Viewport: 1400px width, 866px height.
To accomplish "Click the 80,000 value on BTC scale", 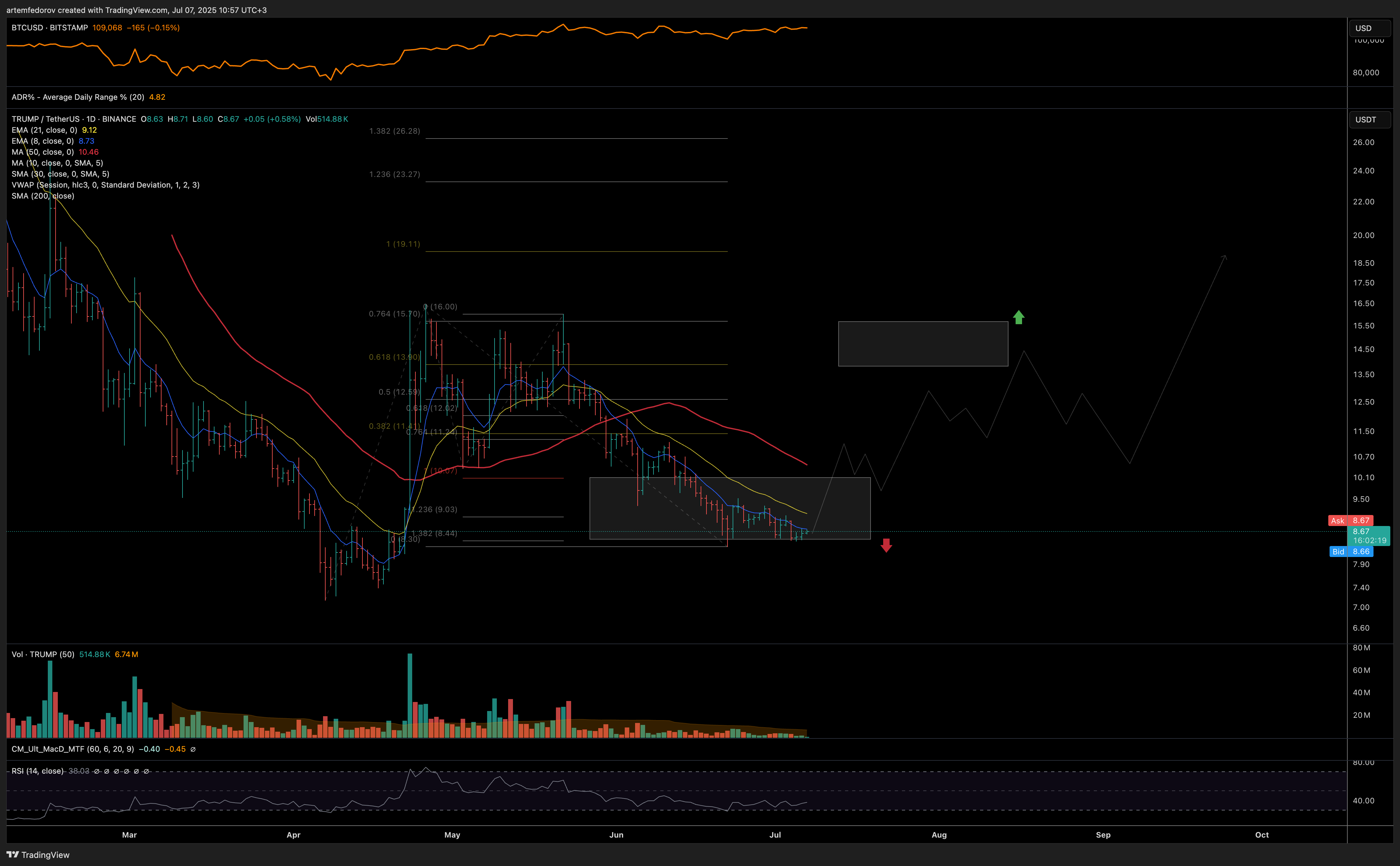I will [1366, 73].
